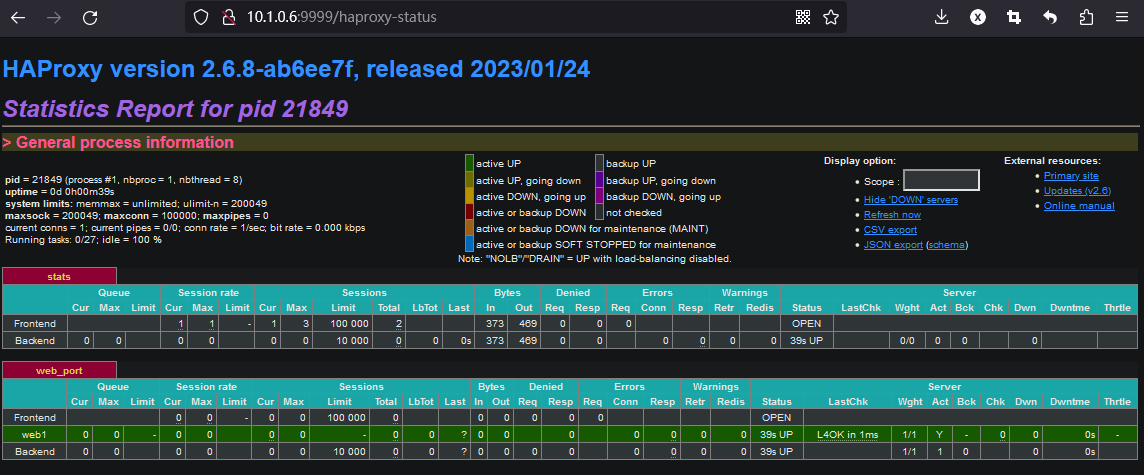1144x475 pixels.
Task: Open the schema link
Action: [x=947, y=245]
